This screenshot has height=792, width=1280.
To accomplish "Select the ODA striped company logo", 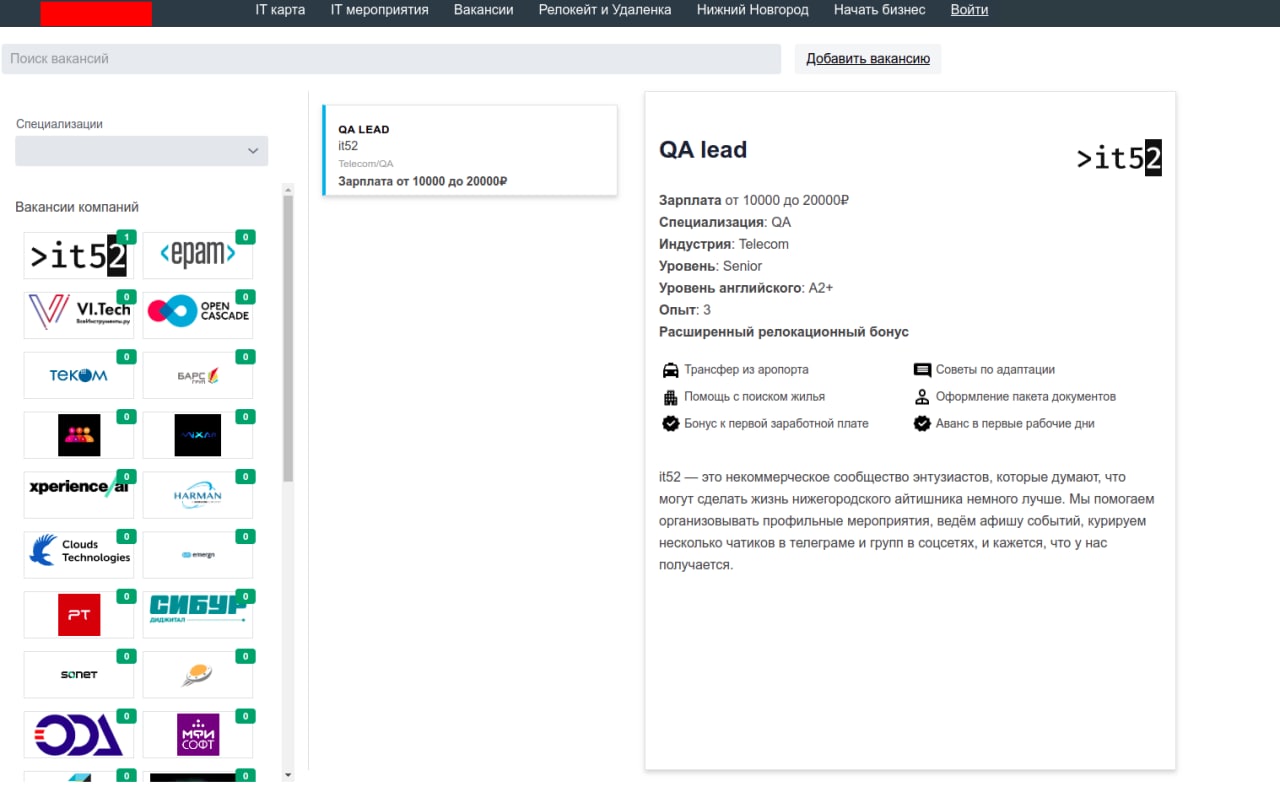I will (78, 735).
